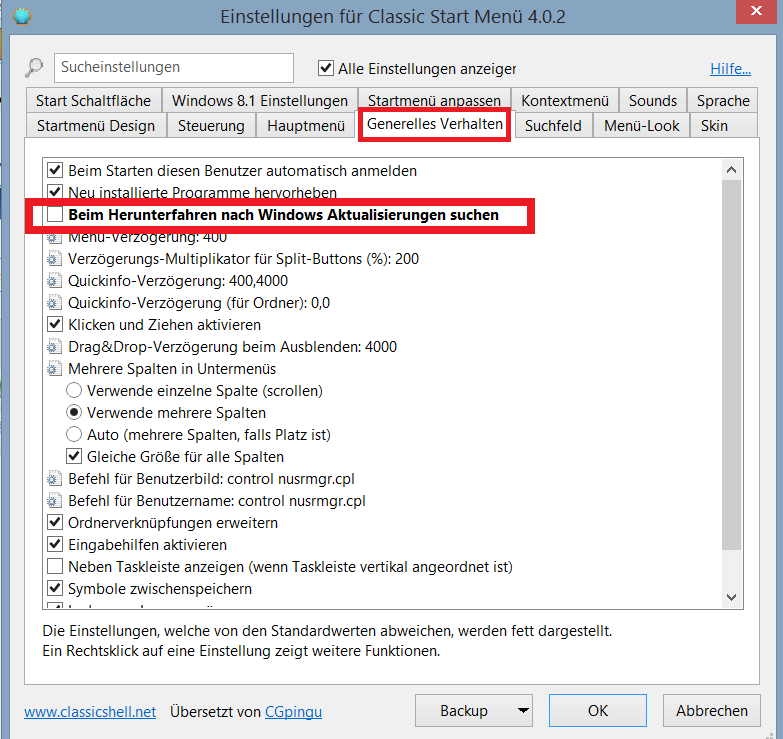Click the icon beside Mehrere Spalten in Untermenüs
Viewport: 783px width, 739px height.
coord(54,369)
